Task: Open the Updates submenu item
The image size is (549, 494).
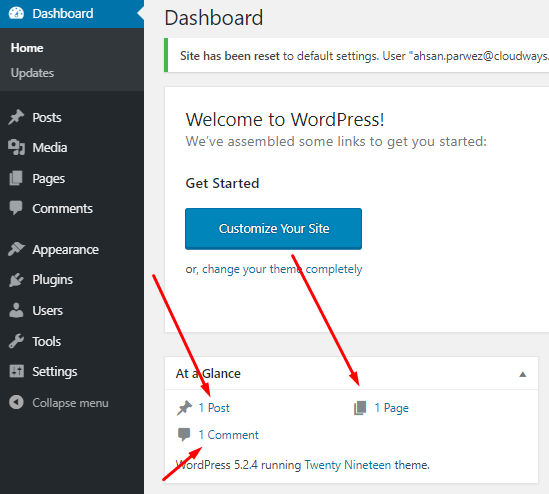Action: pos(32,73)
